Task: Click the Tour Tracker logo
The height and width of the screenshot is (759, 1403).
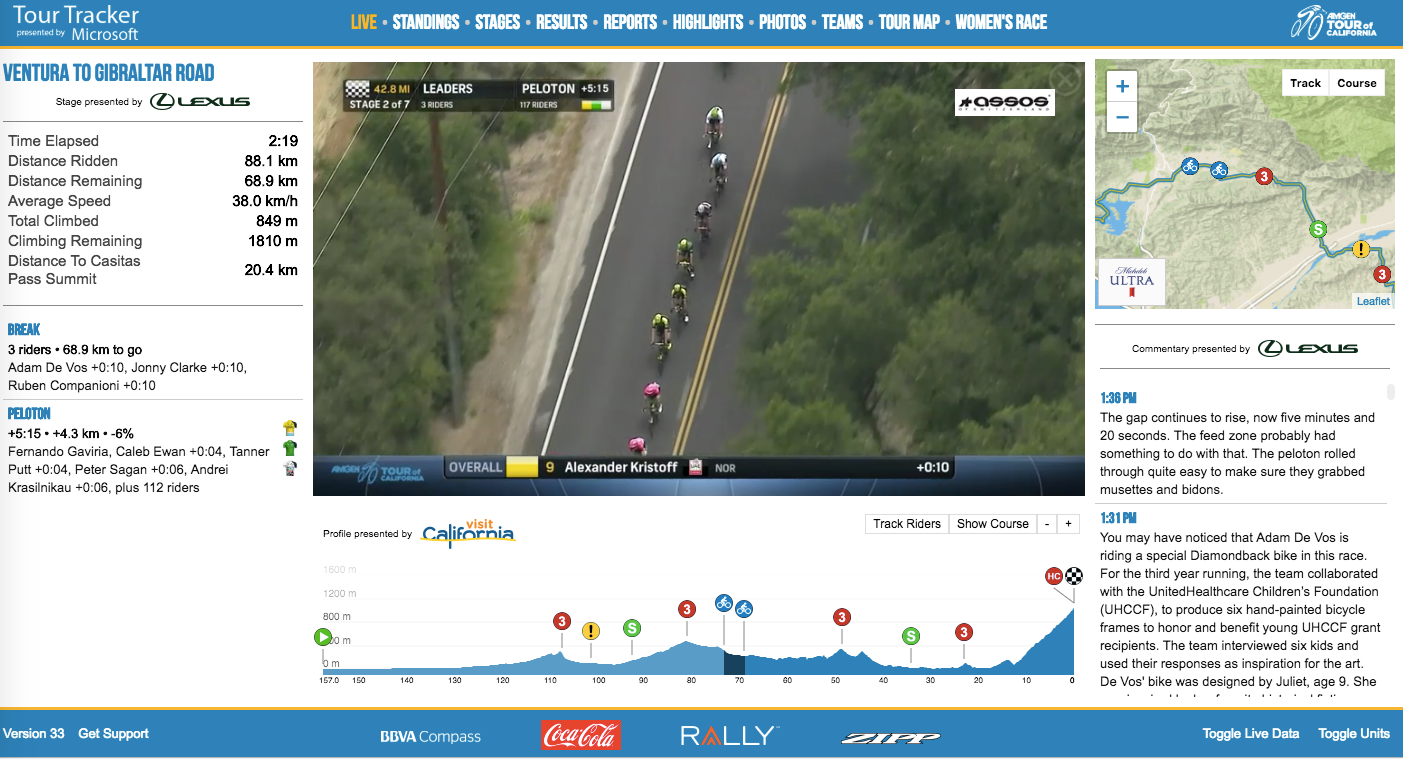Action: (x=76, y=23)
